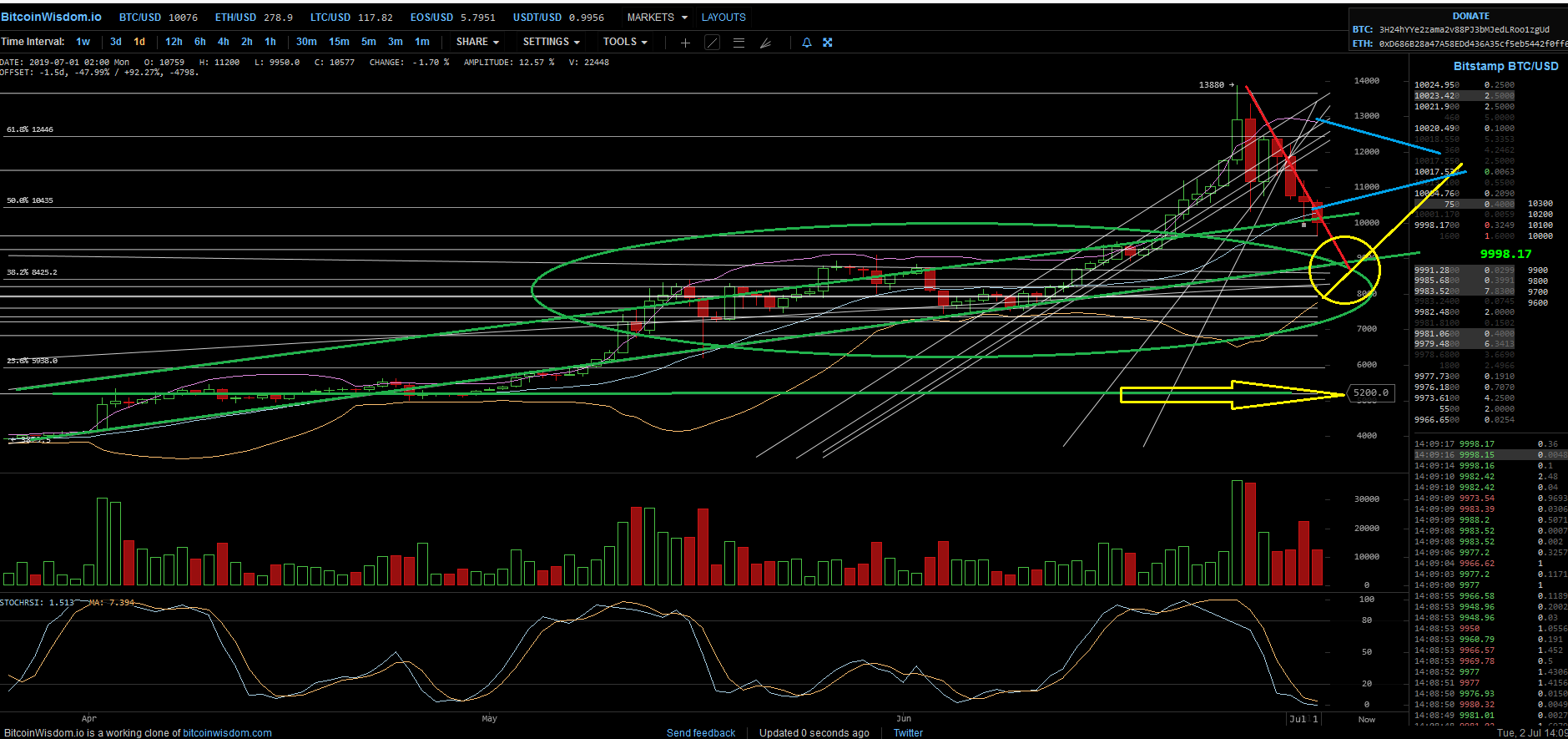Click the Bitstamp BTC/USD title
The width and height of the screenshot is (1568, 739).
[1505, 66]
